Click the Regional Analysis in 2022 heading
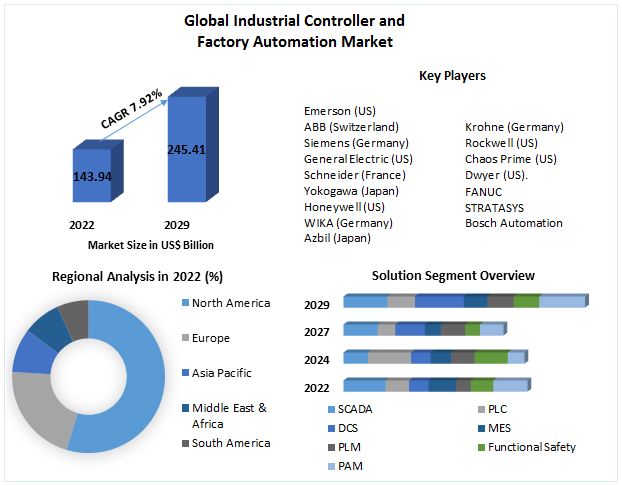 pyautogui.click(x=137, y=275)
